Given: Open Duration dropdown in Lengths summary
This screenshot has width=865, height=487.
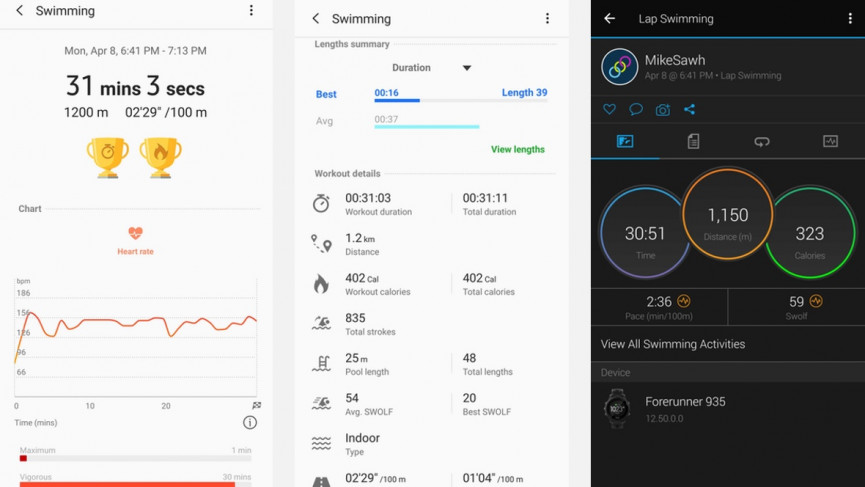Looking at the screenshot, I should (x=431, y=68).
